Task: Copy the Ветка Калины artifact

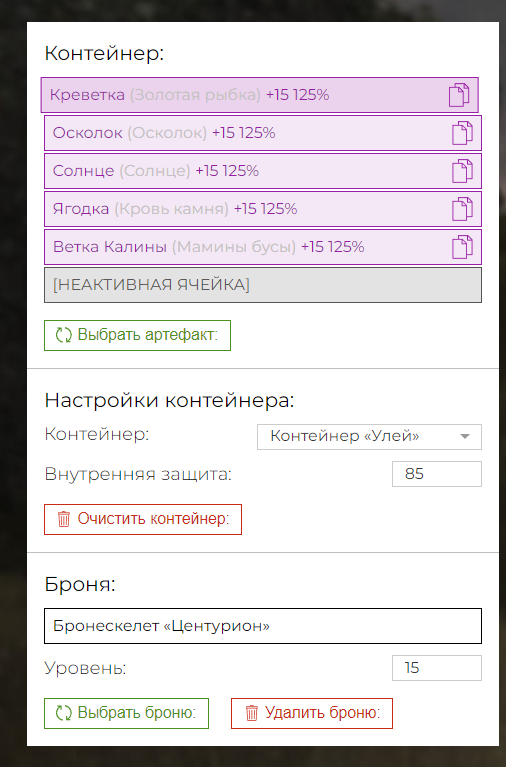Action: coord(462,247)
